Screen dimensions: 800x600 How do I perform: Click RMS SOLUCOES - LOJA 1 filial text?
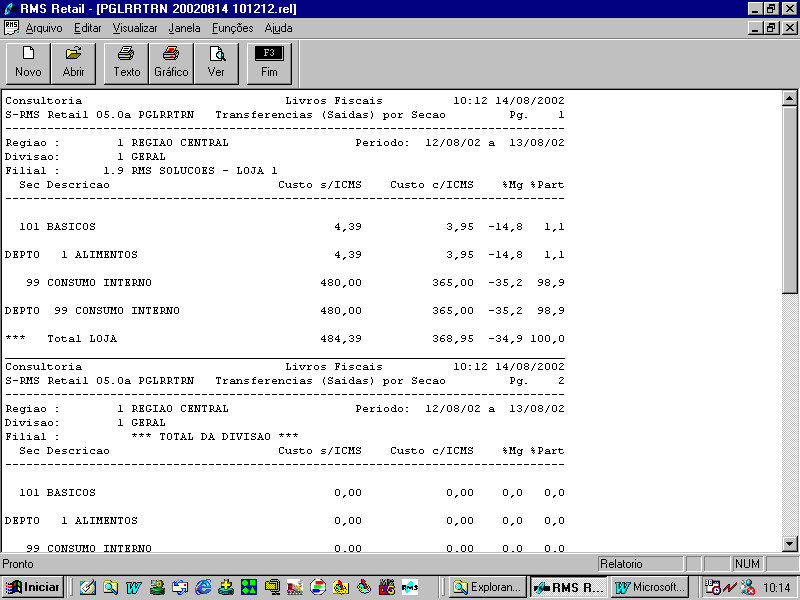[204, 171]
